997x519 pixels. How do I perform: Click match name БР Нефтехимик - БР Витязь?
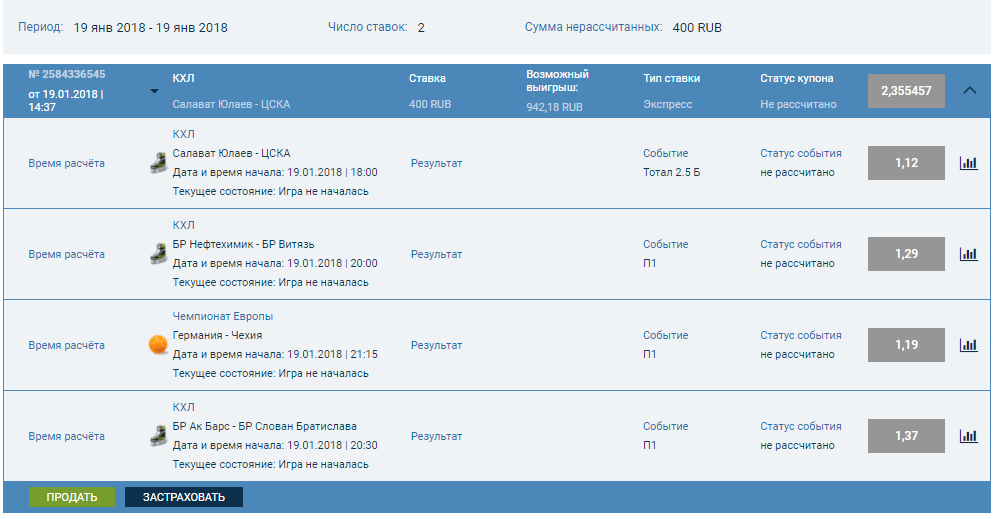(243, 244)
